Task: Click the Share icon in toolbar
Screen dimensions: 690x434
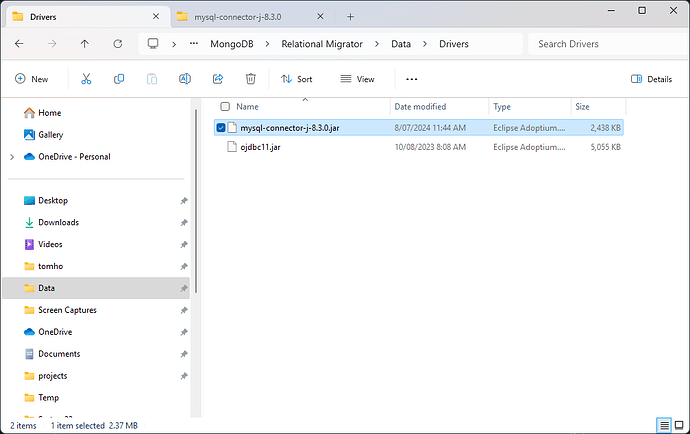Action: click(218, 79)
